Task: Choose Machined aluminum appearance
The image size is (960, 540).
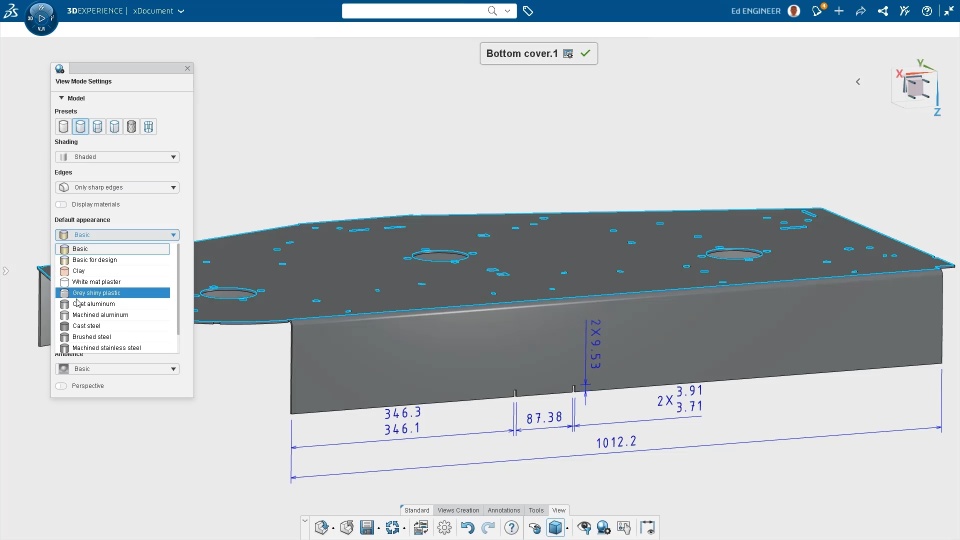Action: [x=113, y=315]
